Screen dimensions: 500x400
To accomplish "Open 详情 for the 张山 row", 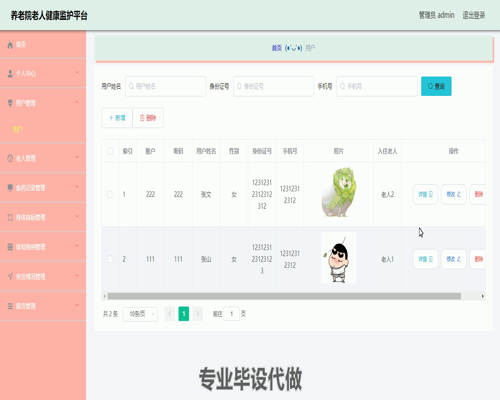I will point(425,259).
